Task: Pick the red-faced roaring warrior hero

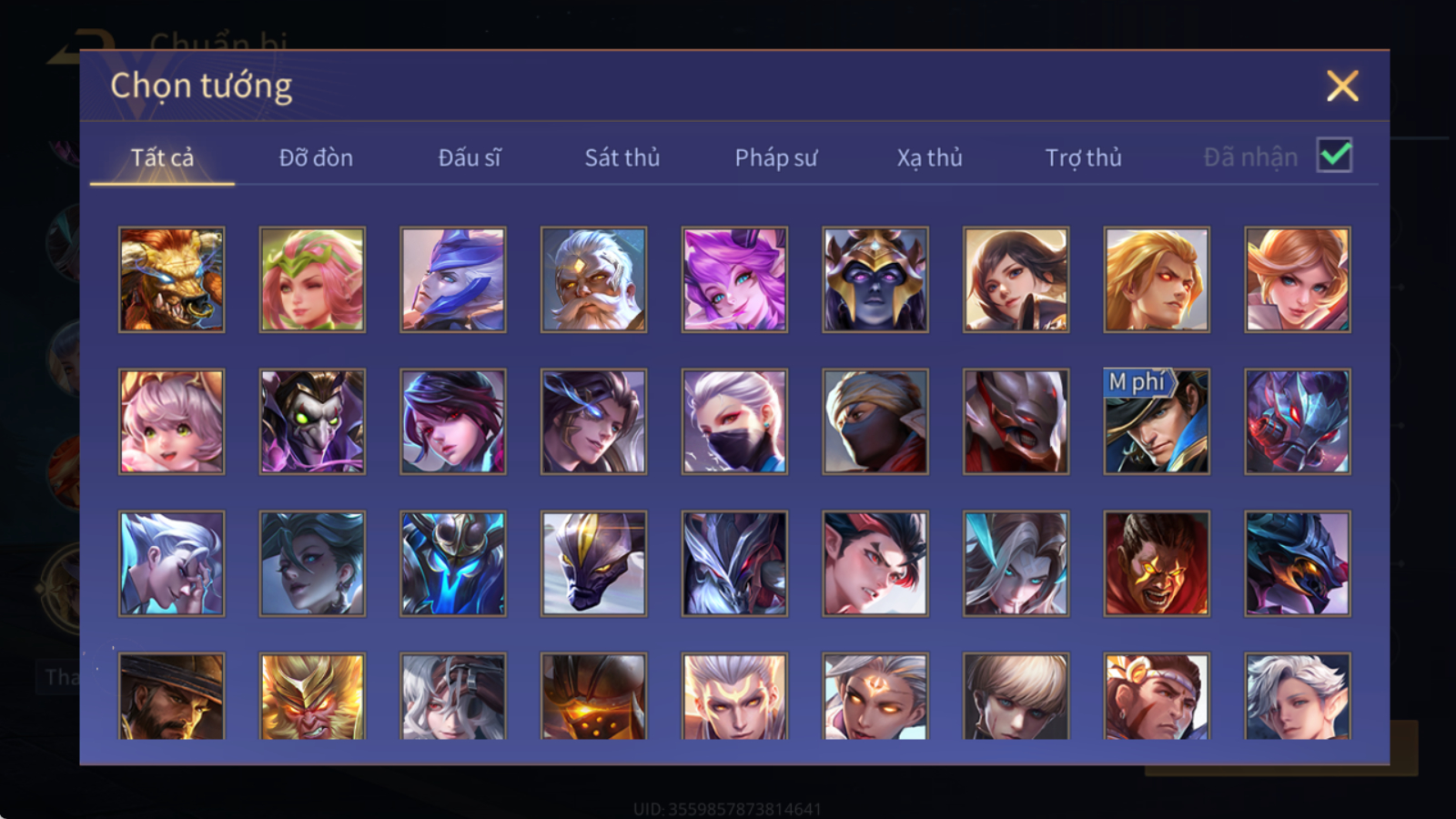Action: click(x=1157, y=563)
